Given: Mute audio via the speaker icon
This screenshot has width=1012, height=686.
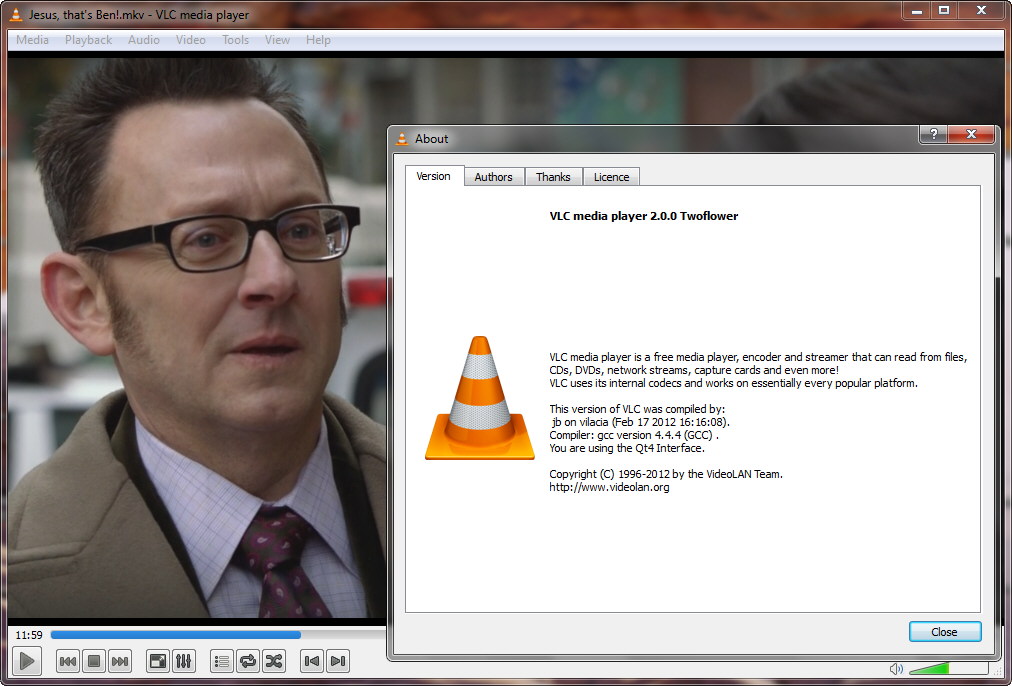Looking at the screenshot, I should (896, 669).
